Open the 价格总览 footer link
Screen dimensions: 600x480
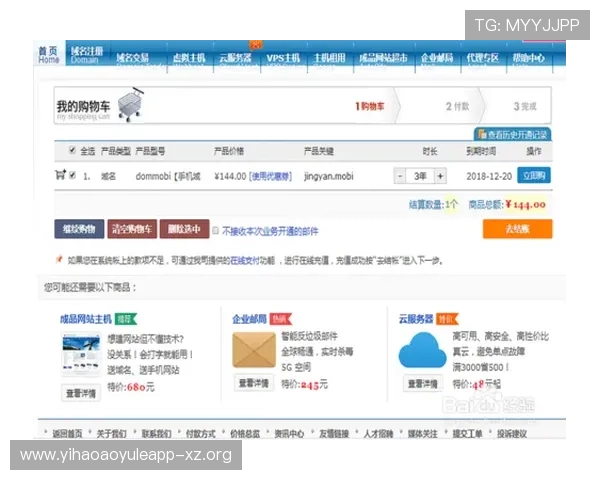point(245,434)
